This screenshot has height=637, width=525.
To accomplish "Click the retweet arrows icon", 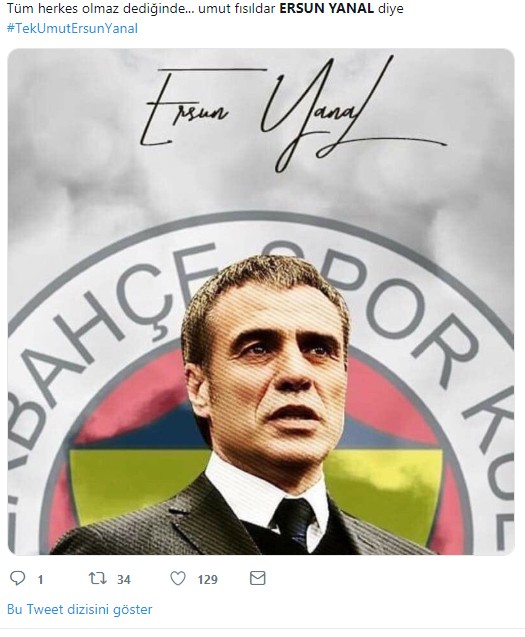I will 98,578.
